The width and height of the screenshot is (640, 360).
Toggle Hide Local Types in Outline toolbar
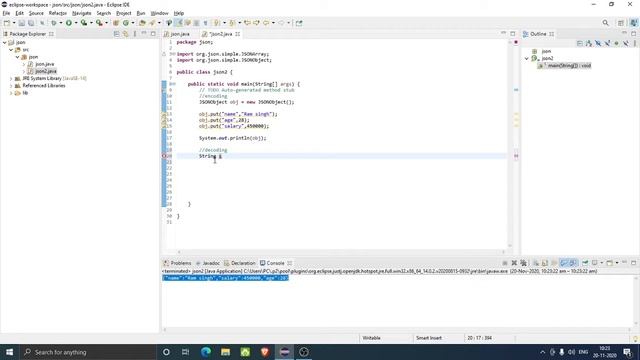pyautogui.click(x=626, y=42)
